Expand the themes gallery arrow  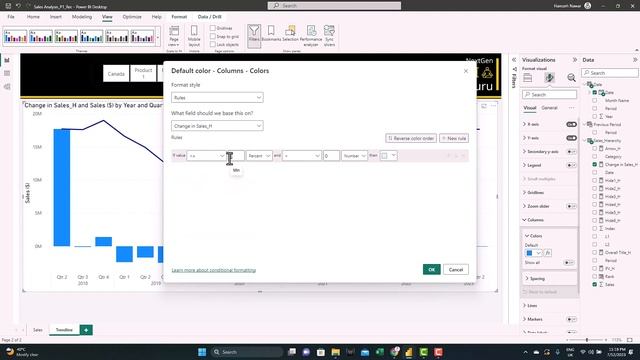point(158,37)
